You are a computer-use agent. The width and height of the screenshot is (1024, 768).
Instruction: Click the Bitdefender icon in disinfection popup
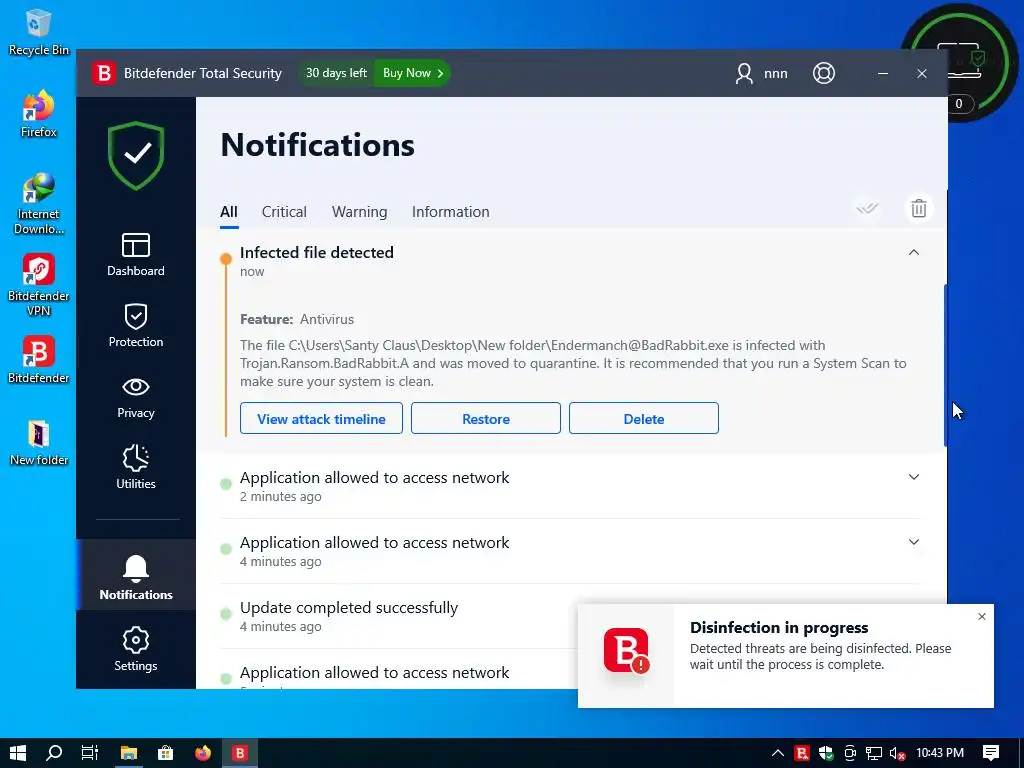[626, 650]
